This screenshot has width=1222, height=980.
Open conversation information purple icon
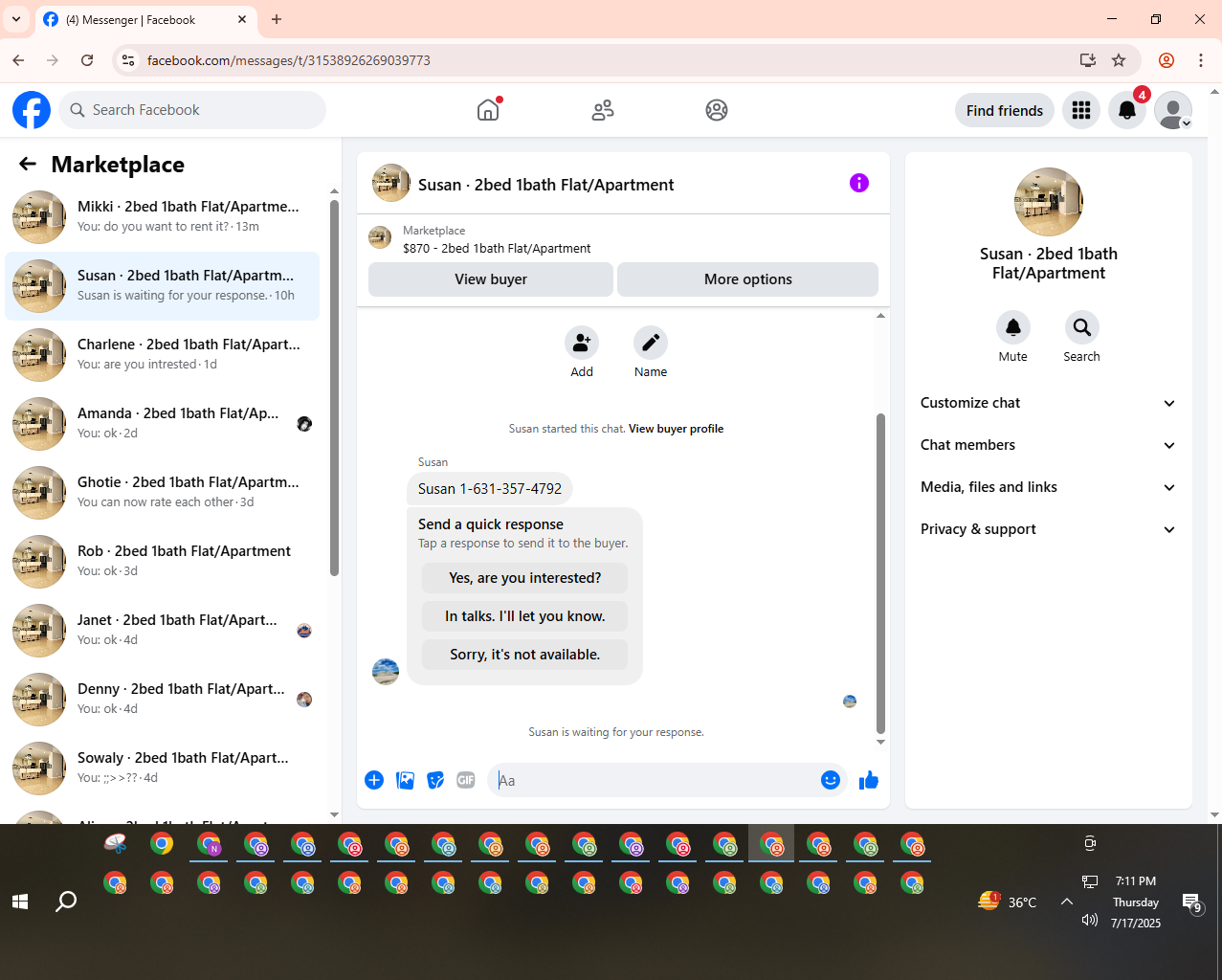(859, 183)
